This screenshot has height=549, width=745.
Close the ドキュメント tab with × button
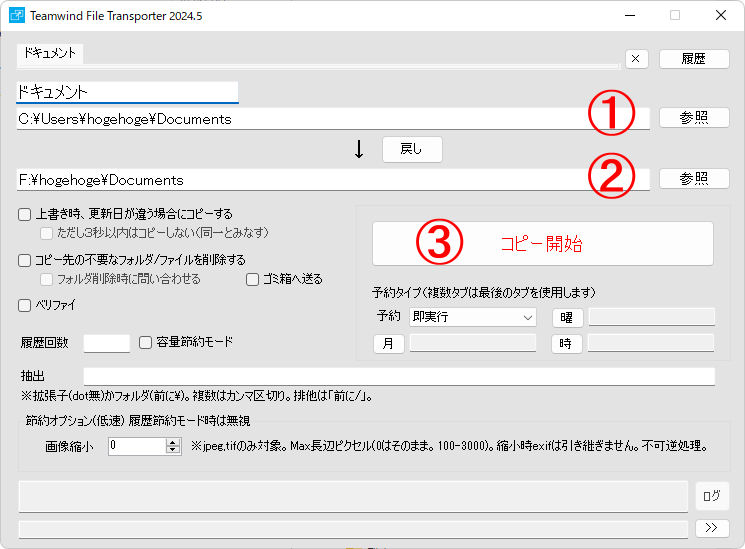[636, 59]
